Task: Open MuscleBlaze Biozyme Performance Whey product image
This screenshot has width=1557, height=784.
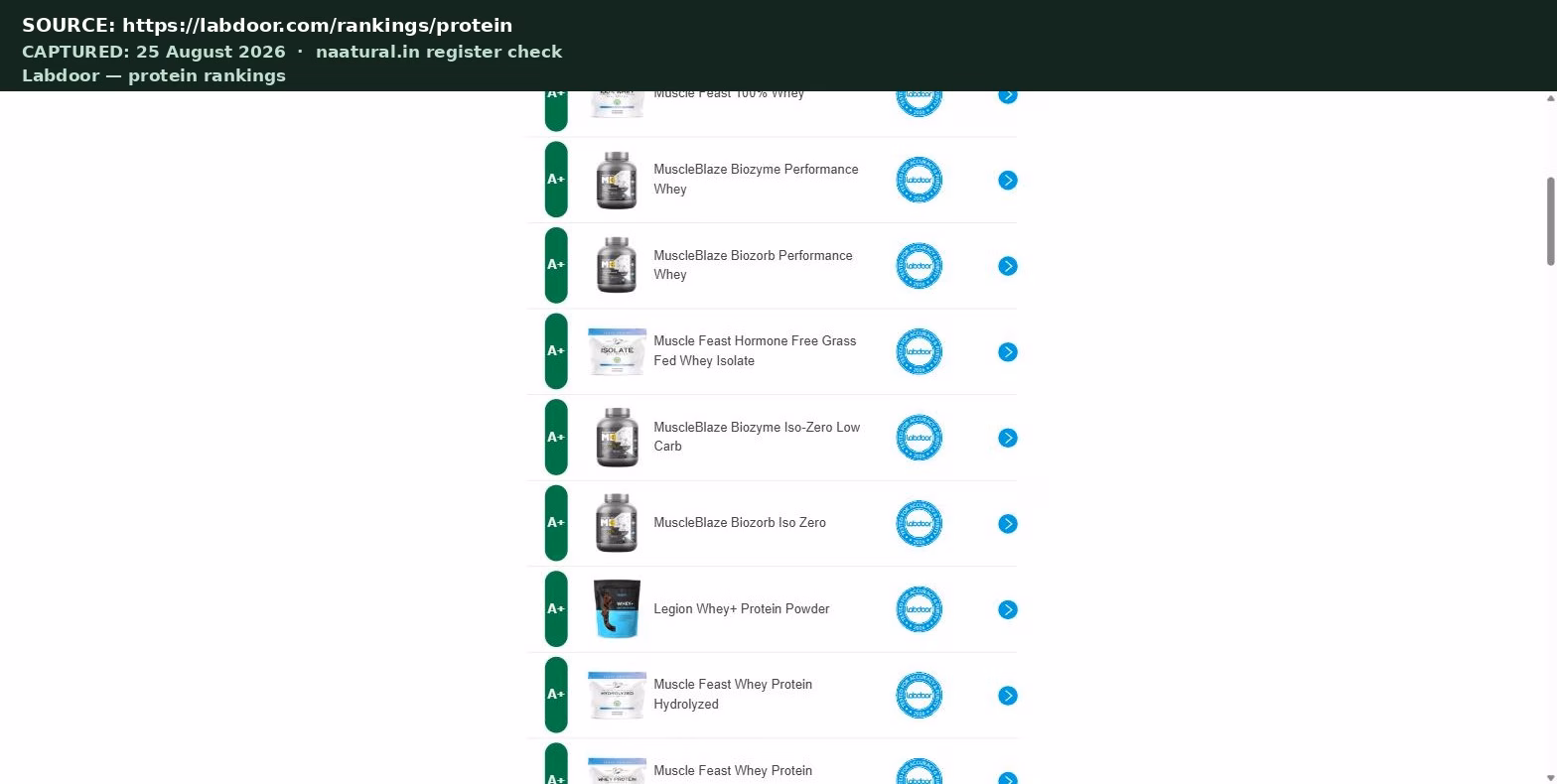Action: tap(617, 180)
